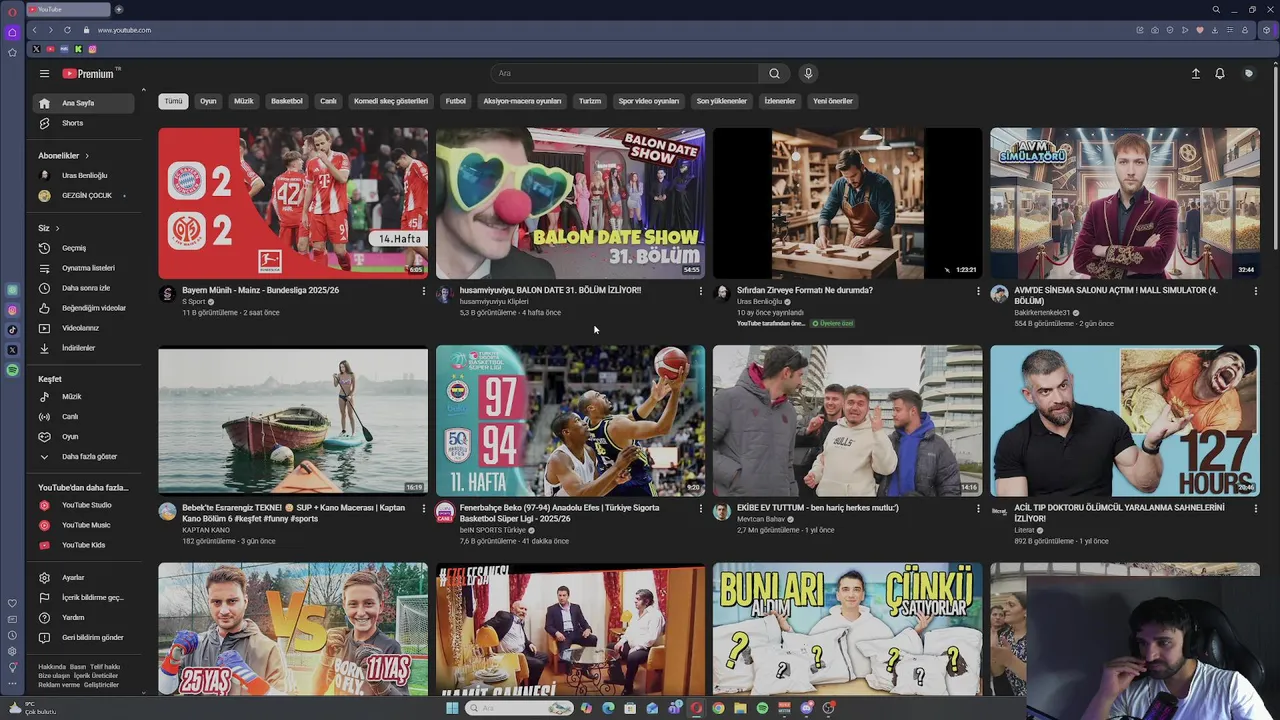The width and height of the screenshot is (1280, 720).
Task: Open options menu for AVM'DE SİNEMA video
Action: pos(1255,290)
